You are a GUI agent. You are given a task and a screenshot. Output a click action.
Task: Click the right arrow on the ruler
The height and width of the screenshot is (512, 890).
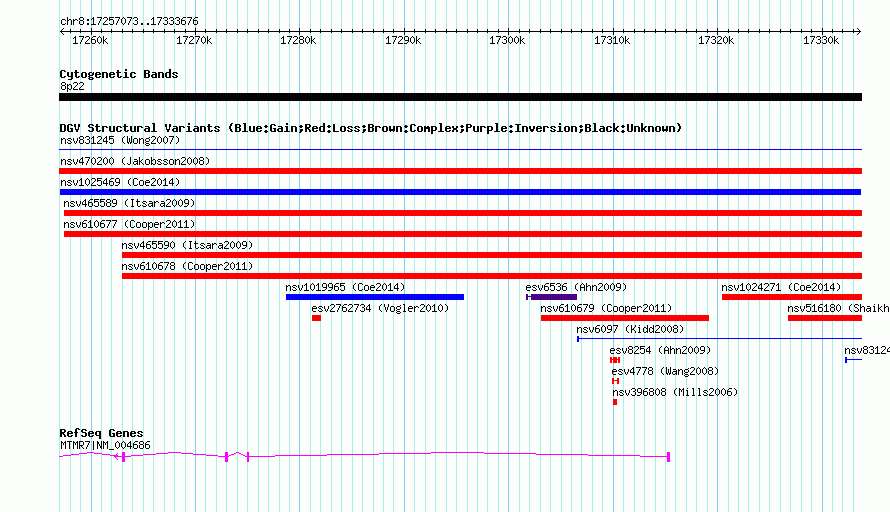(859, 31)
